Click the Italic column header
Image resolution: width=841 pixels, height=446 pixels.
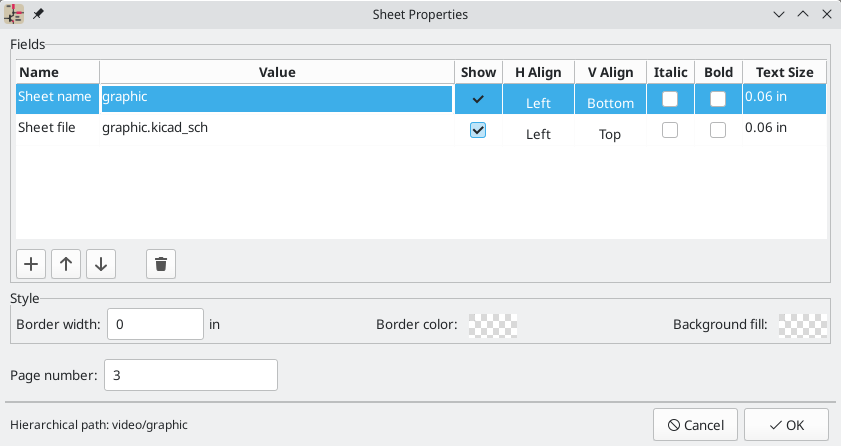coord(670,72)
